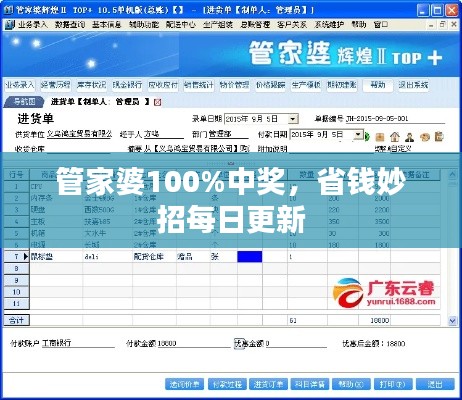Select the 进货单【制单人:管理员】 tab
The width and height of the screenshot is (462, 400).
click(x=100, y=102)
